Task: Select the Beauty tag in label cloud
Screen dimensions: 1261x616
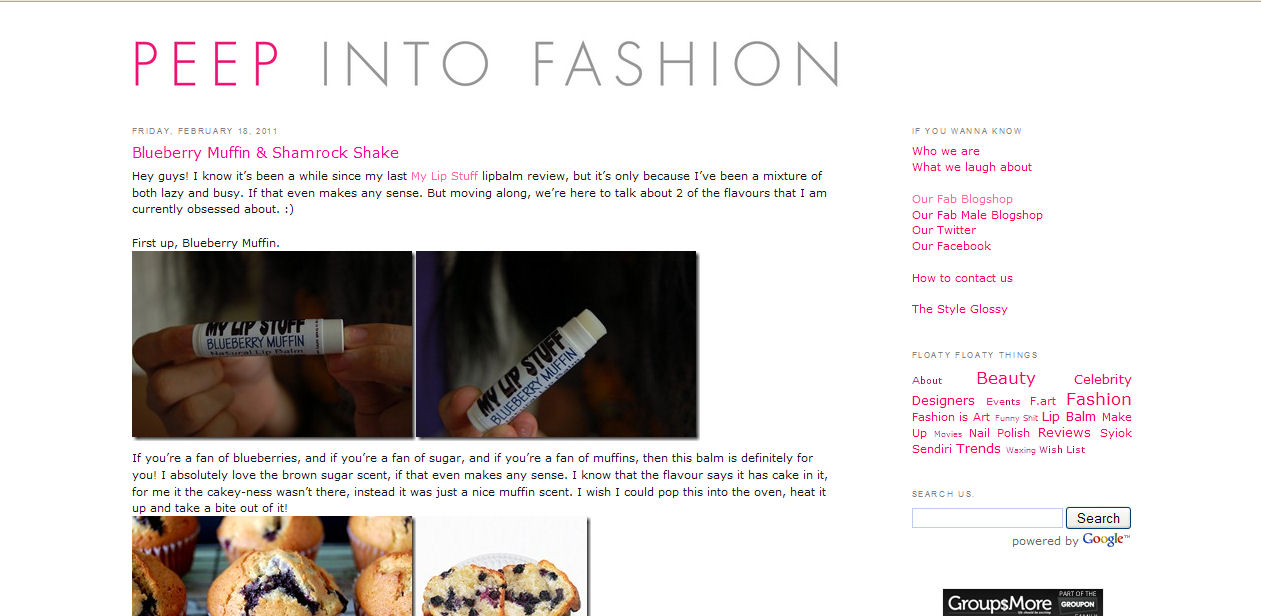Action: [1006, 378]
